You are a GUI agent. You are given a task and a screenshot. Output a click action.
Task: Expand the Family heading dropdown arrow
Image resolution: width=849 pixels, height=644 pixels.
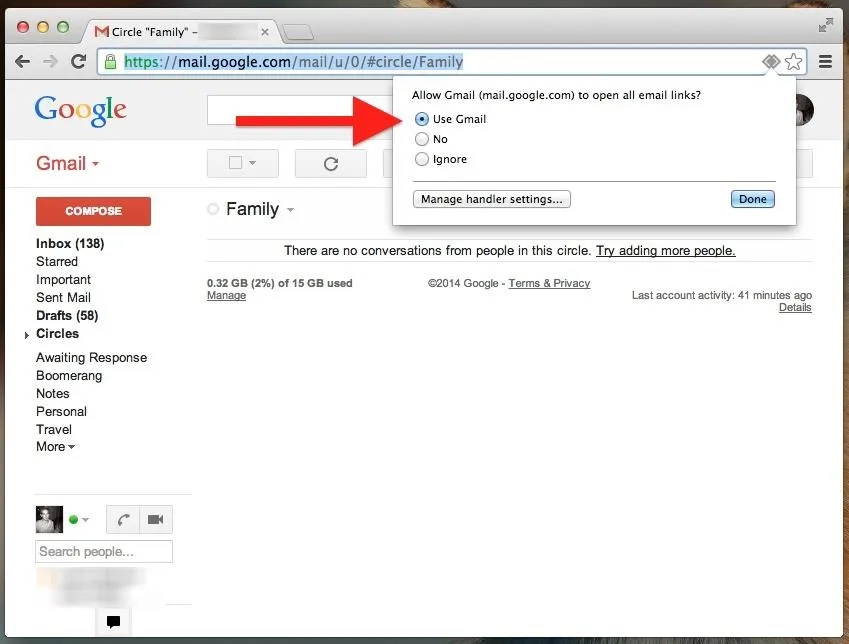tap(290, 210)
